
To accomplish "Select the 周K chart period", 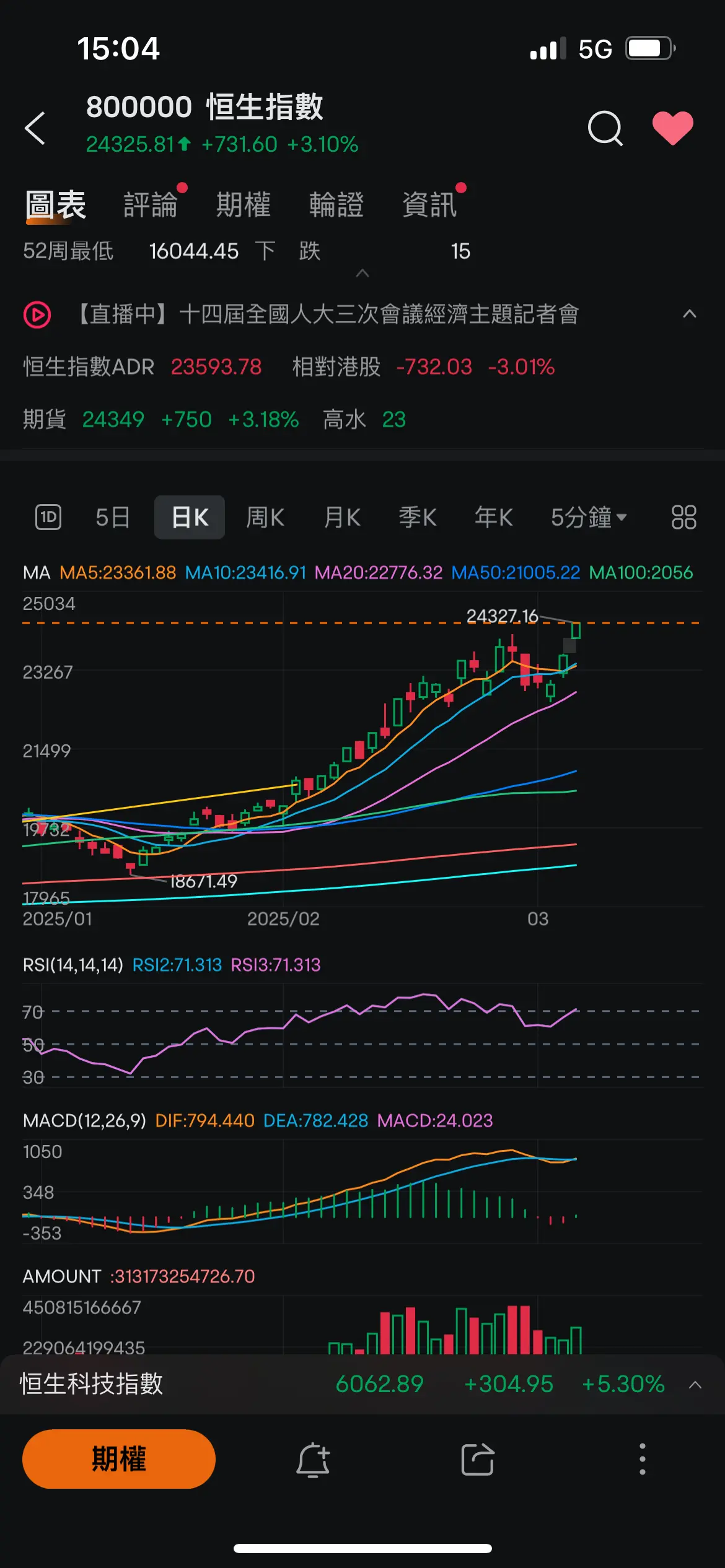I will point(266,517).
